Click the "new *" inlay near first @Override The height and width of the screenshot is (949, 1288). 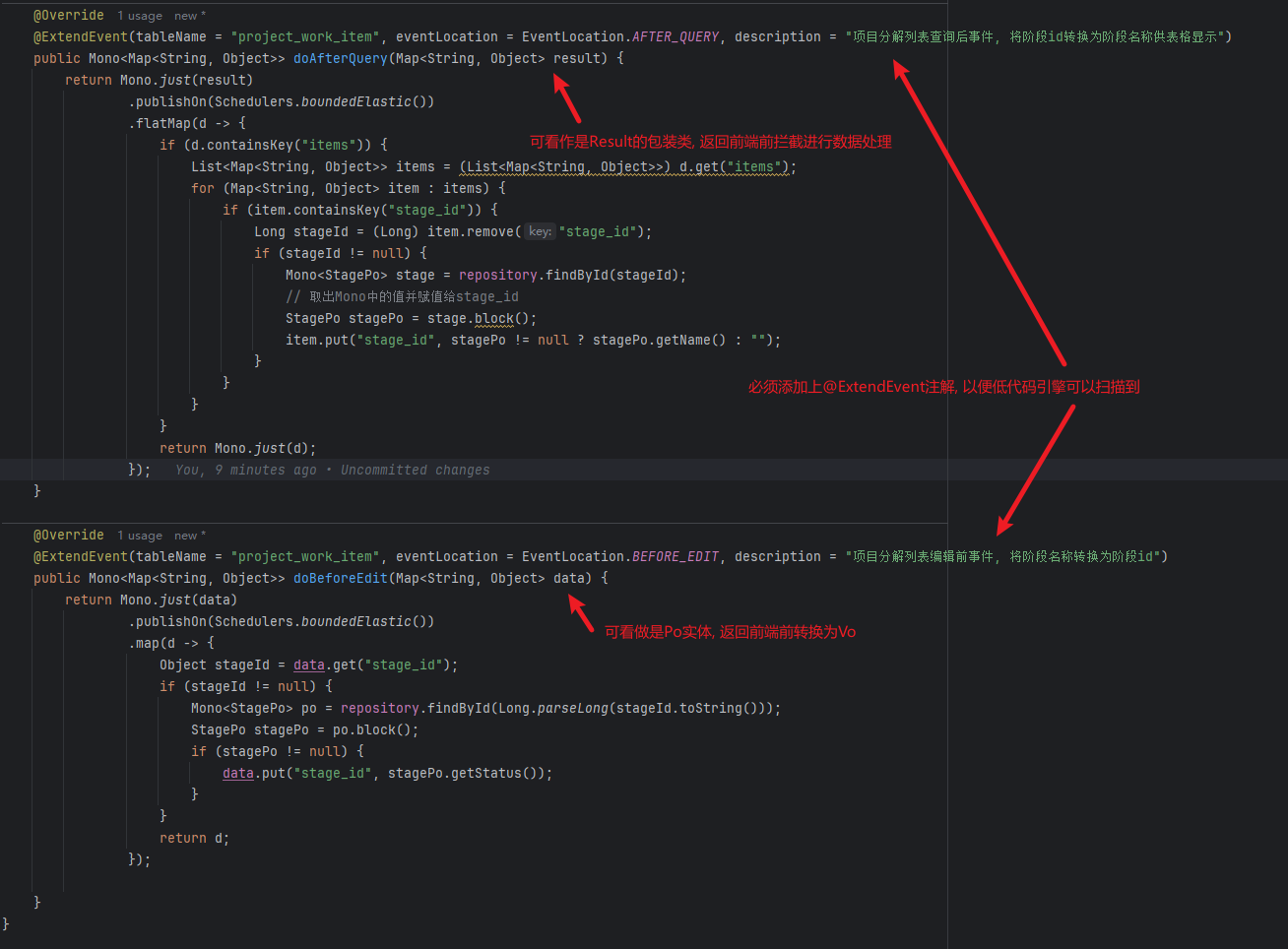[x=188, y=15]
